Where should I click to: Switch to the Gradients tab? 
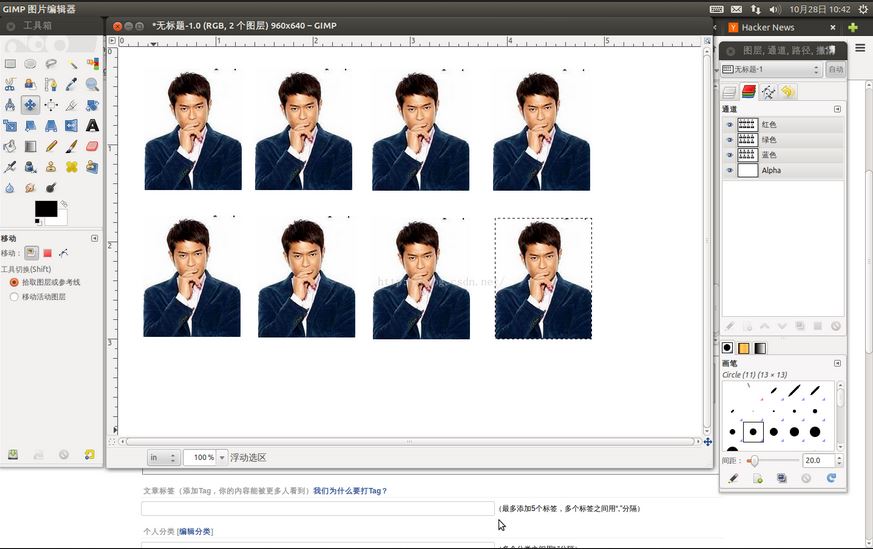(760, 348)
